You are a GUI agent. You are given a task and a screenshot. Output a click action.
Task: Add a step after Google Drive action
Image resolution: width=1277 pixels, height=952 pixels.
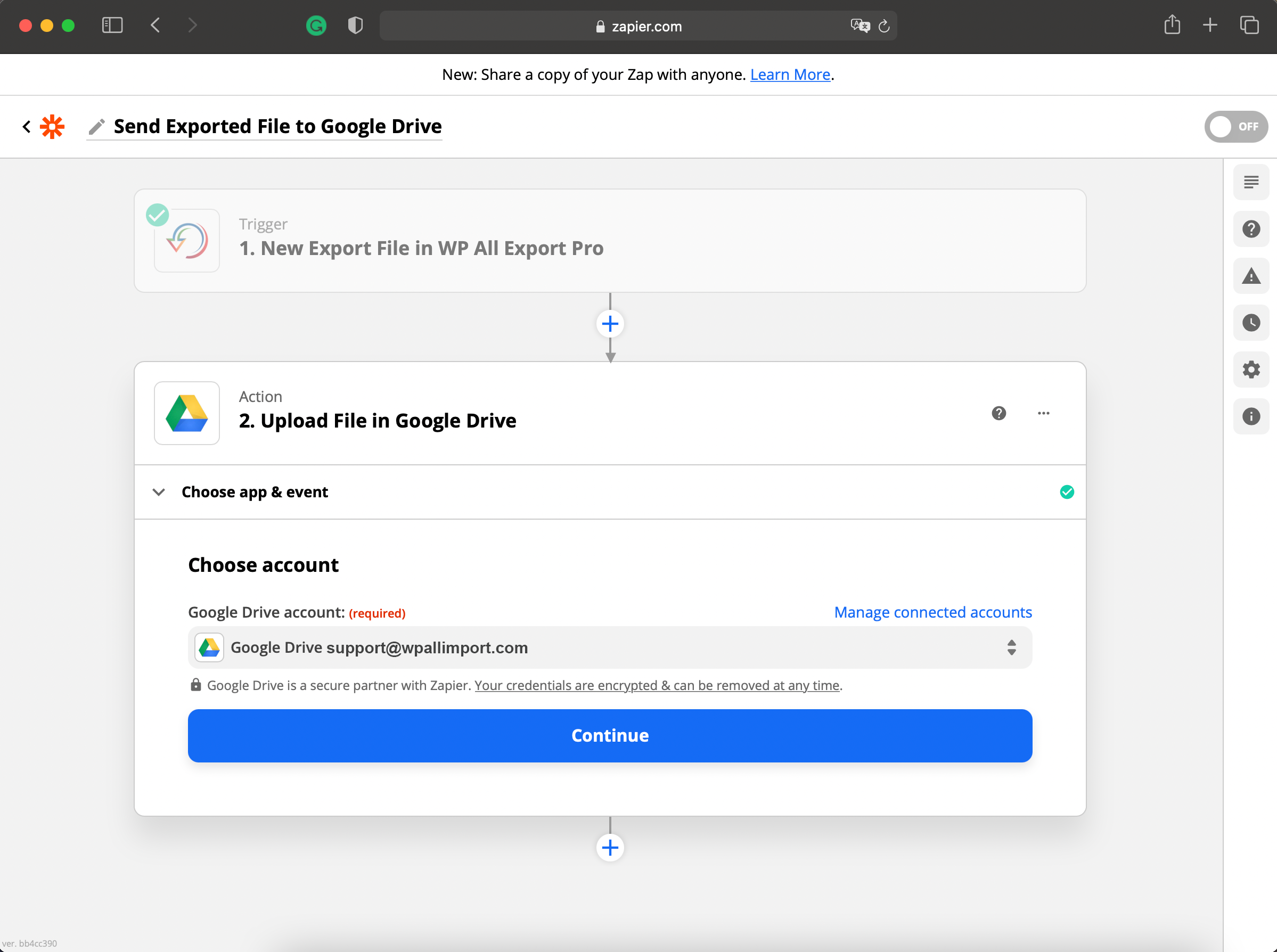coord(610,848)
